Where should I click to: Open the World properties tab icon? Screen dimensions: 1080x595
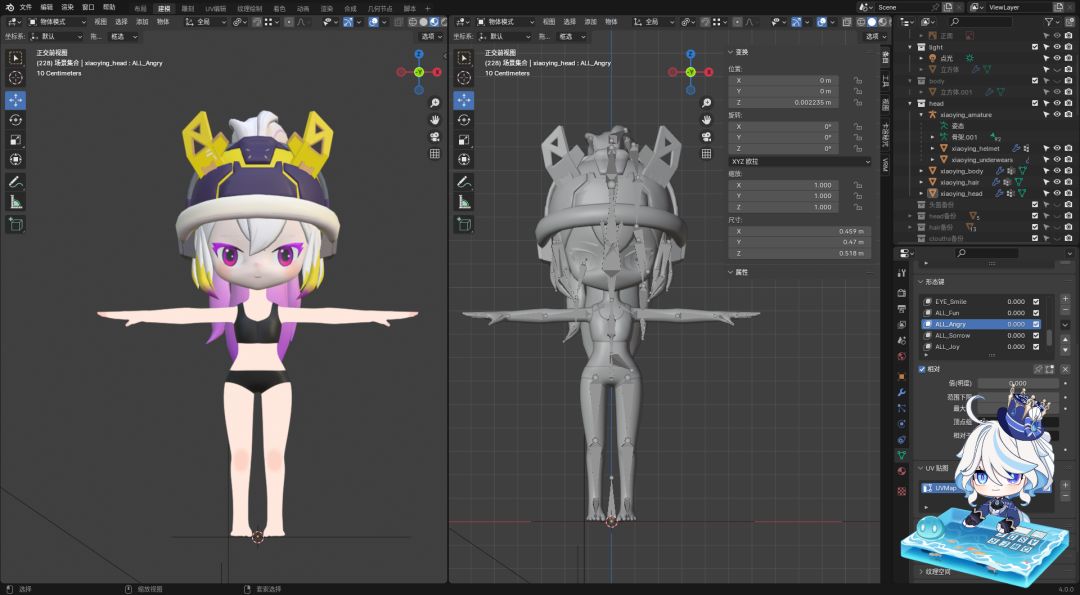902,357
